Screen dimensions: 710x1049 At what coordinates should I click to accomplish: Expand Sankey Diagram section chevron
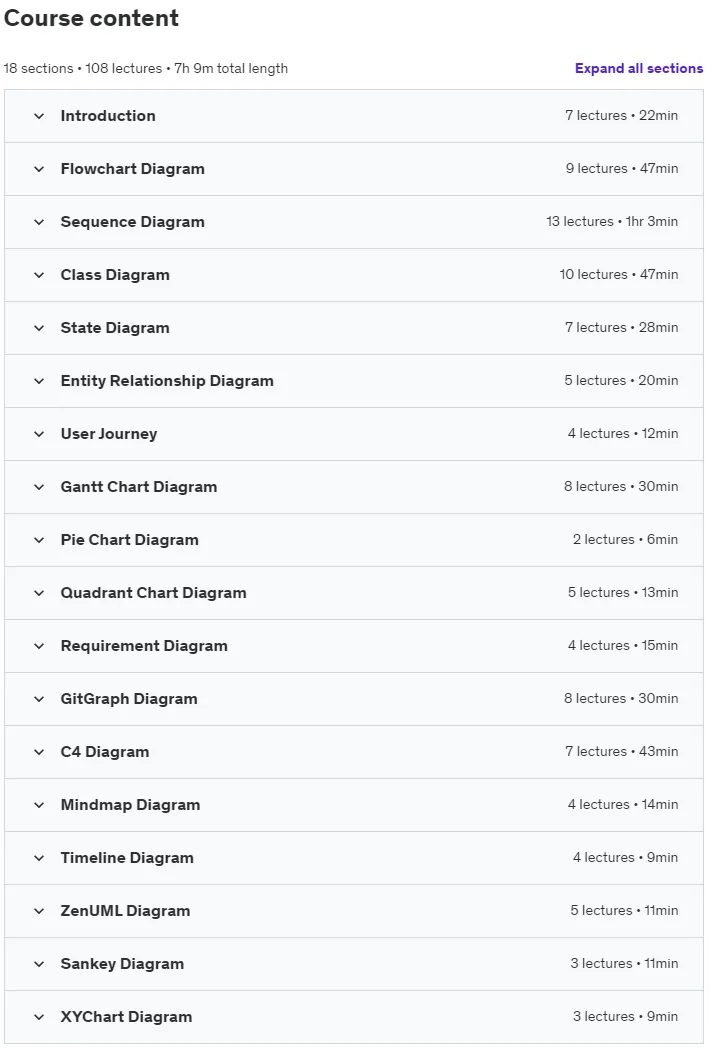(39, 964)
